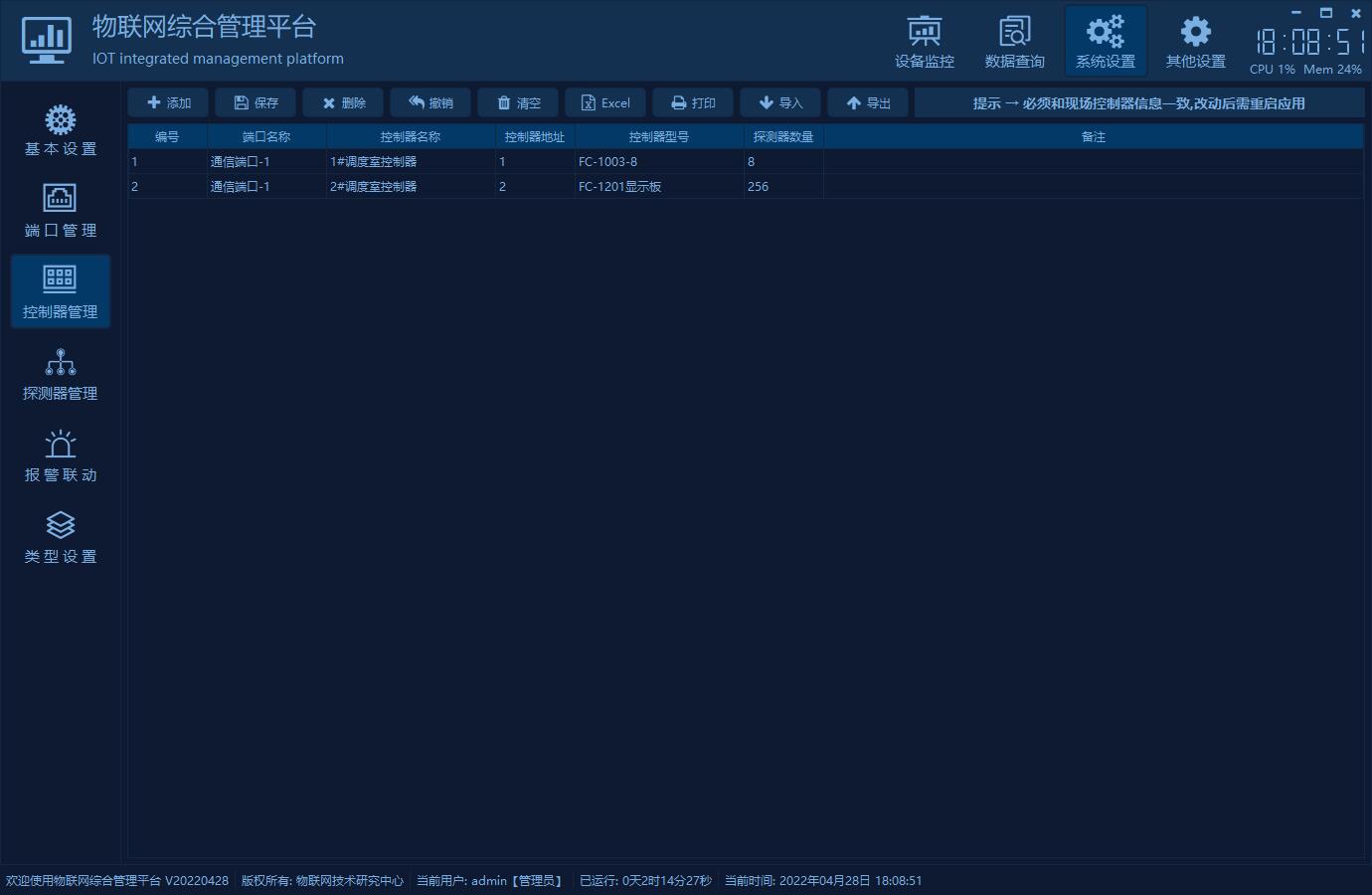Click the 添加 add button

tap(168, 102)
